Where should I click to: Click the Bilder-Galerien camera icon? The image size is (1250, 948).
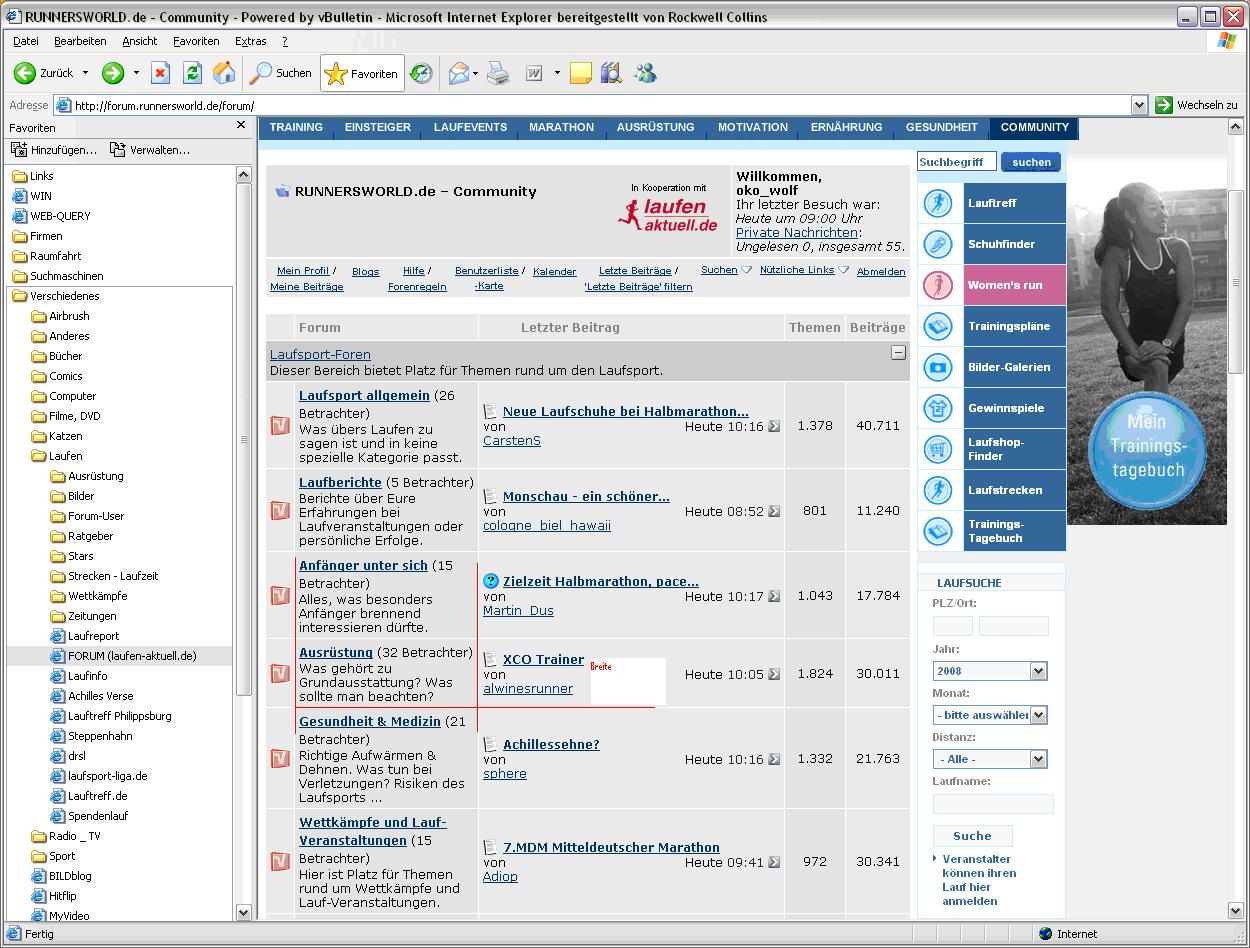click(938, 367)
